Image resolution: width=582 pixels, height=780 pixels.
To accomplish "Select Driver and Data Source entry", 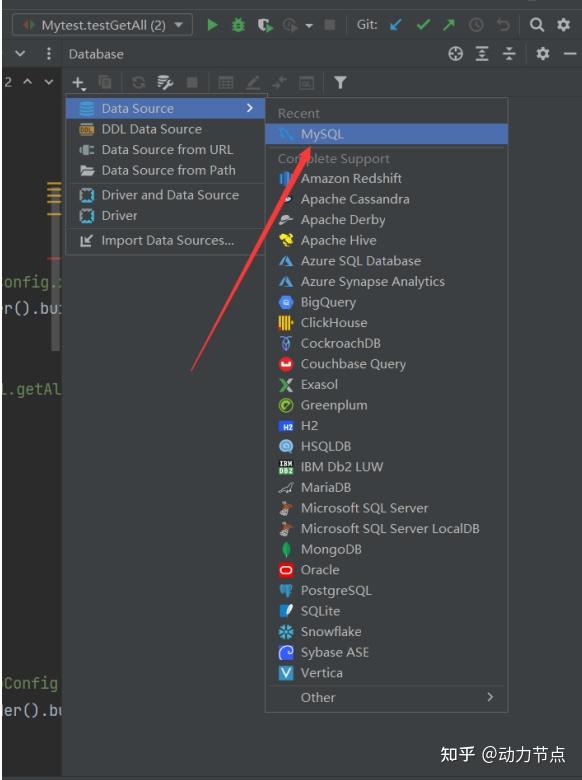I will coord(165,195).
